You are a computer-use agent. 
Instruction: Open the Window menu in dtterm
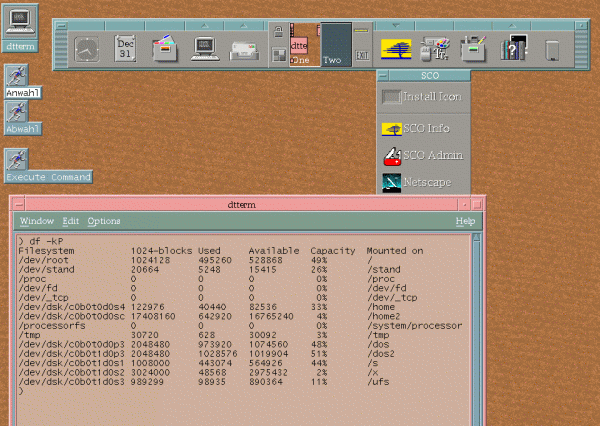[36, 221]
